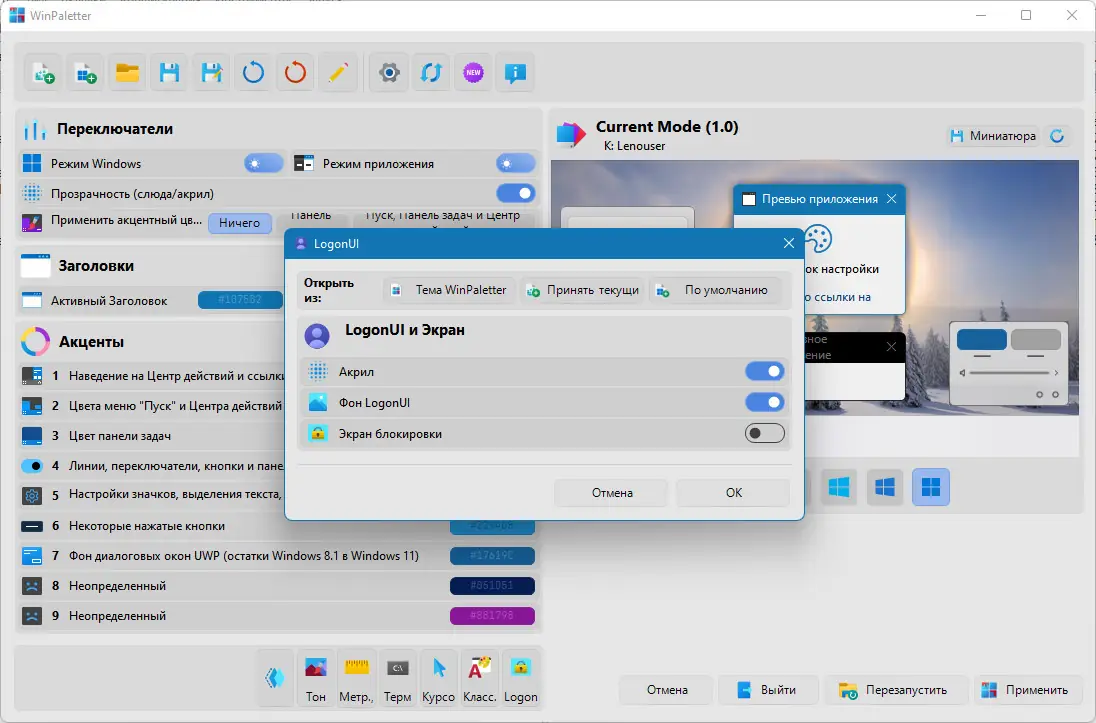The image size is (1096, 723).
Task: Click accent row 3 Цвет панели задач
Action: coord(152,436)
